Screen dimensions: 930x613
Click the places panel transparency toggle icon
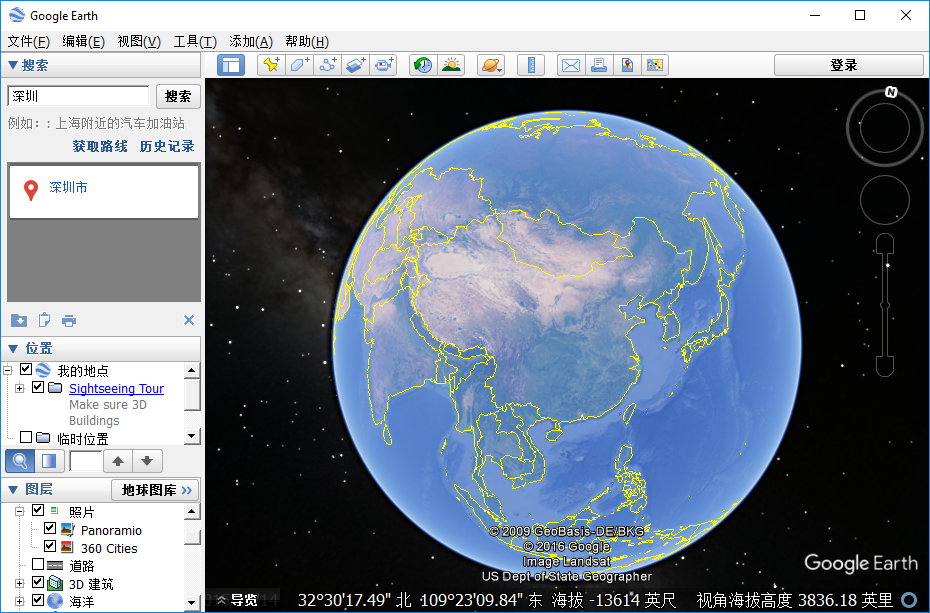pos(49,461)
